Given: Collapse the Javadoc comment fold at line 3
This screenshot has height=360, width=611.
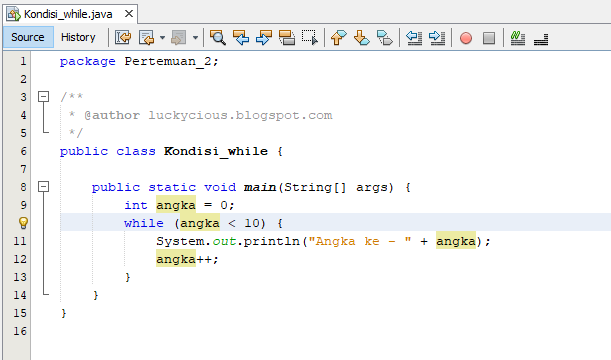Looking at the screenshot, I should (44, 96).
